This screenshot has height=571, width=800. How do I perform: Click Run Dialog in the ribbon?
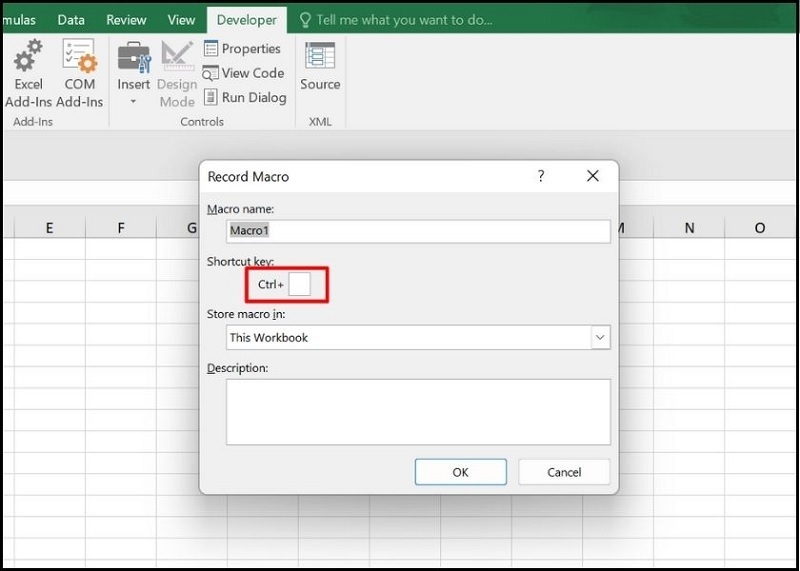245,97
